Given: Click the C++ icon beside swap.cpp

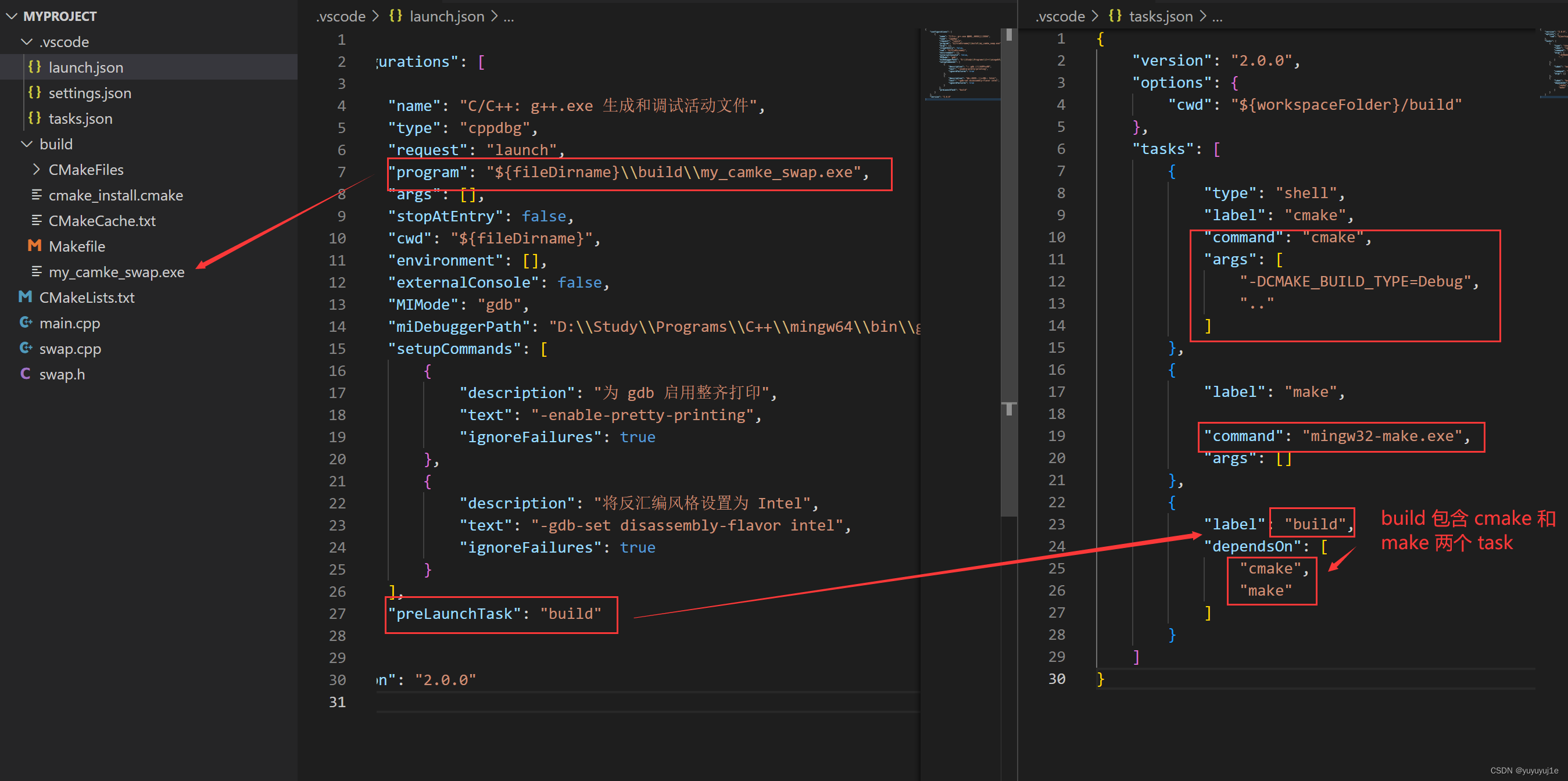Looking at the screenshot, I should [x=26, y=348].
